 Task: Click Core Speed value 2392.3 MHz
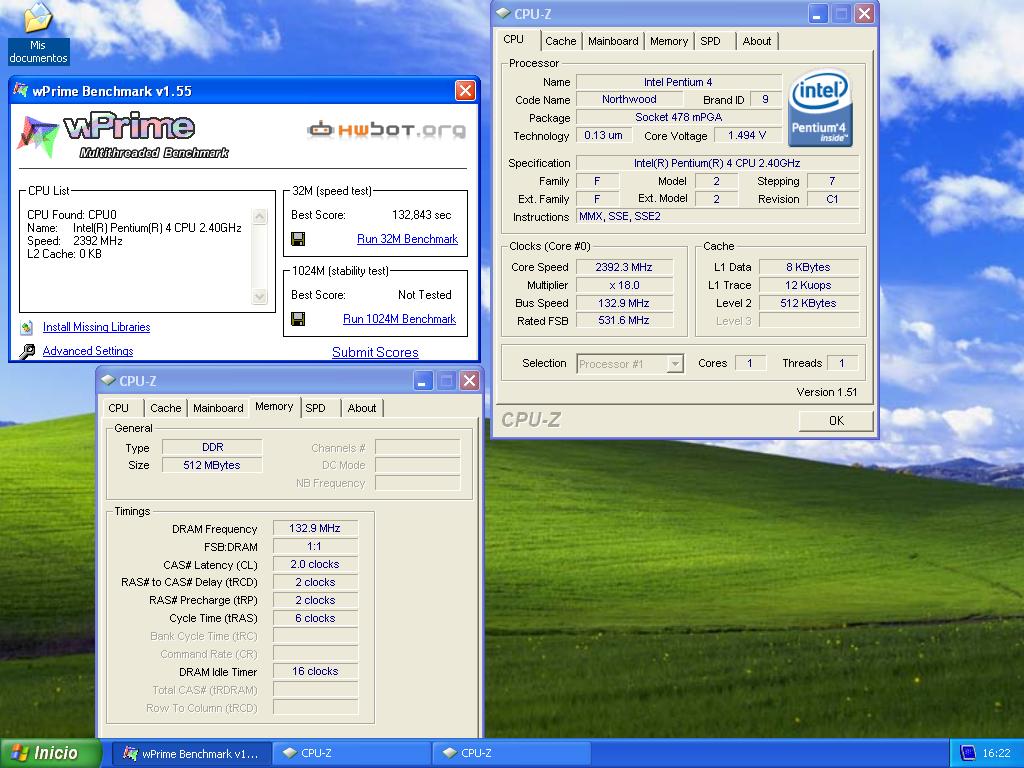(624, 267)
